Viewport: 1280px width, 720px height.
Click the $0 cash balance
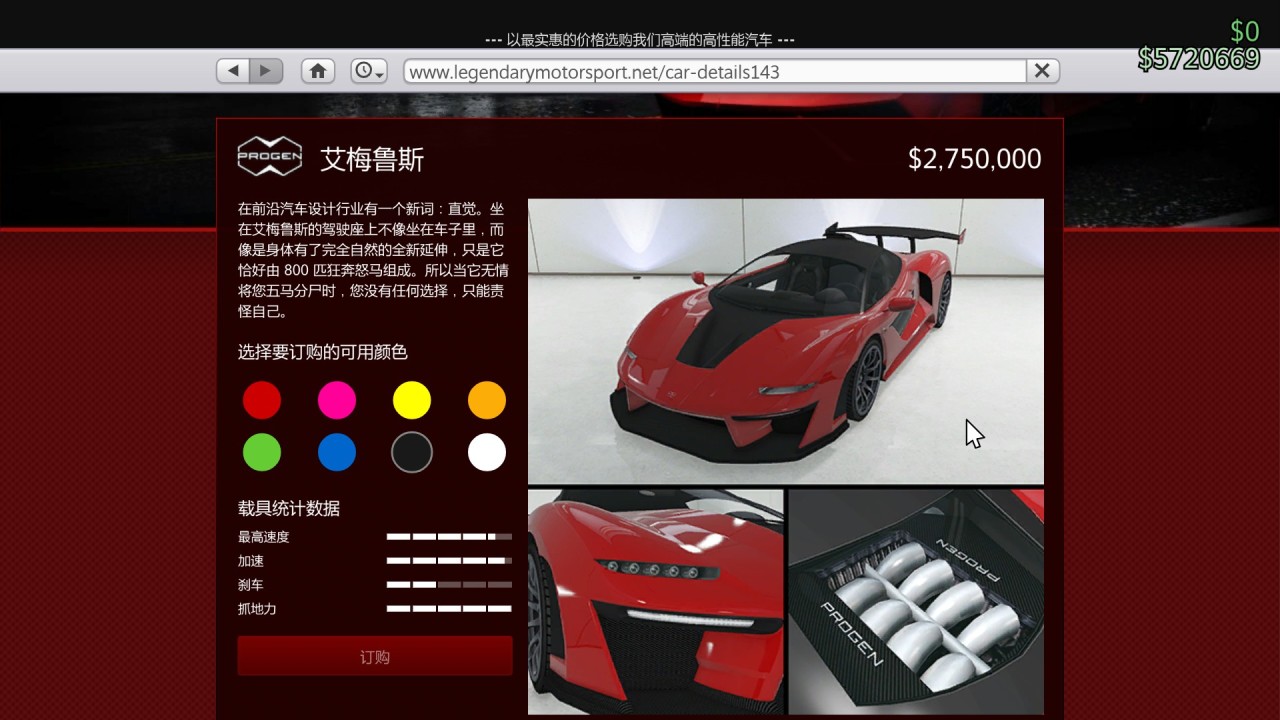tap(1245, 31)
